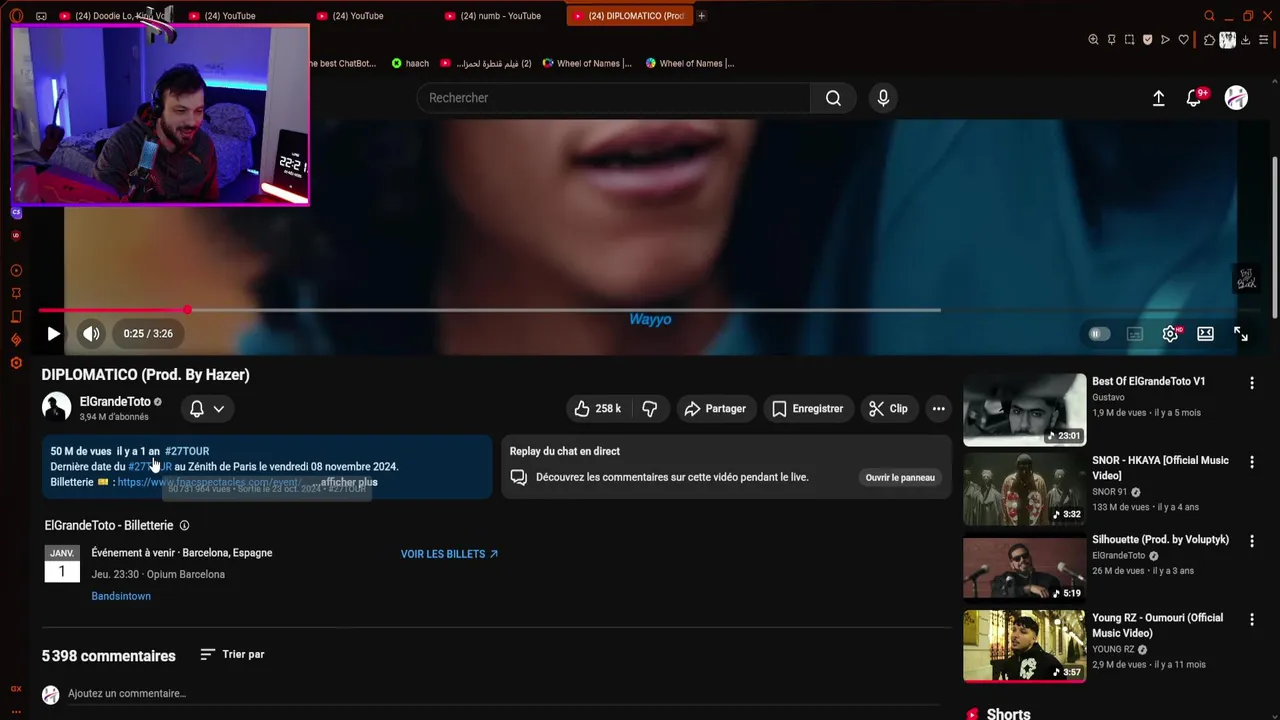Click the red progress scrubber handle
This screenshot has width=1280, height=720.
pos(187,310)
